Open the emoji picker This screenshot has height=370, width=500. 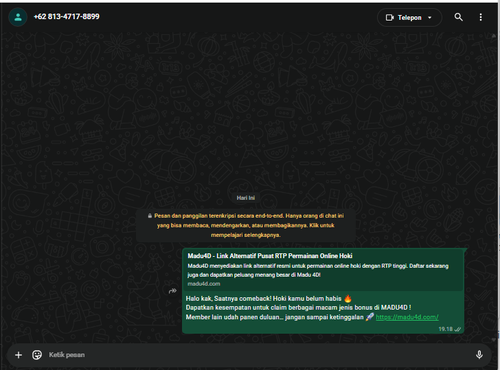(37, 355)
